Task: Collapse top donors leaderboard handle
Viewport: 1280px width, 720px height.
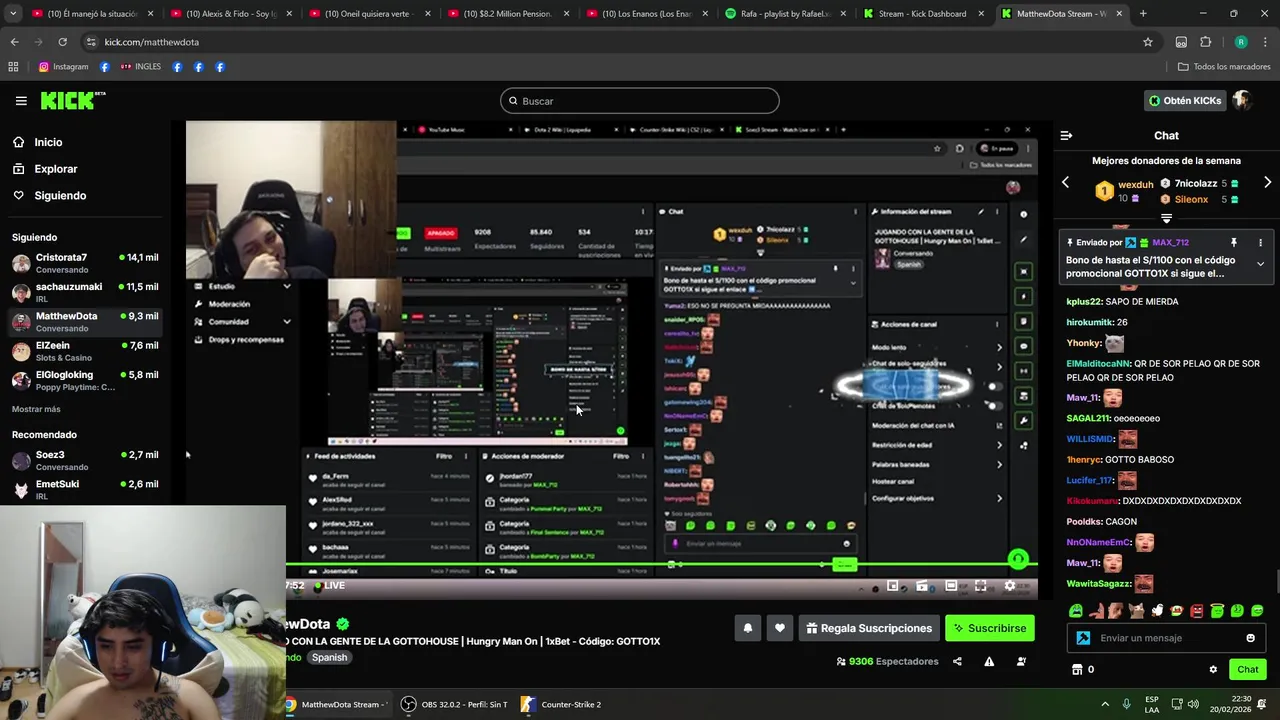Action: [1166, 218]
